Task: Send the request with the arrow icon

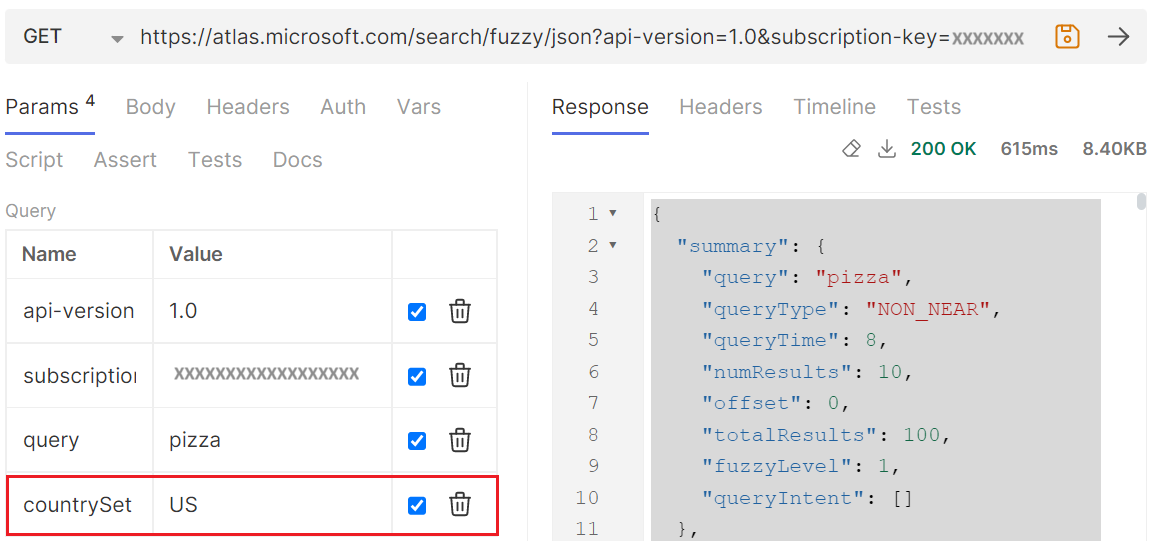Action: [1118, 36]
